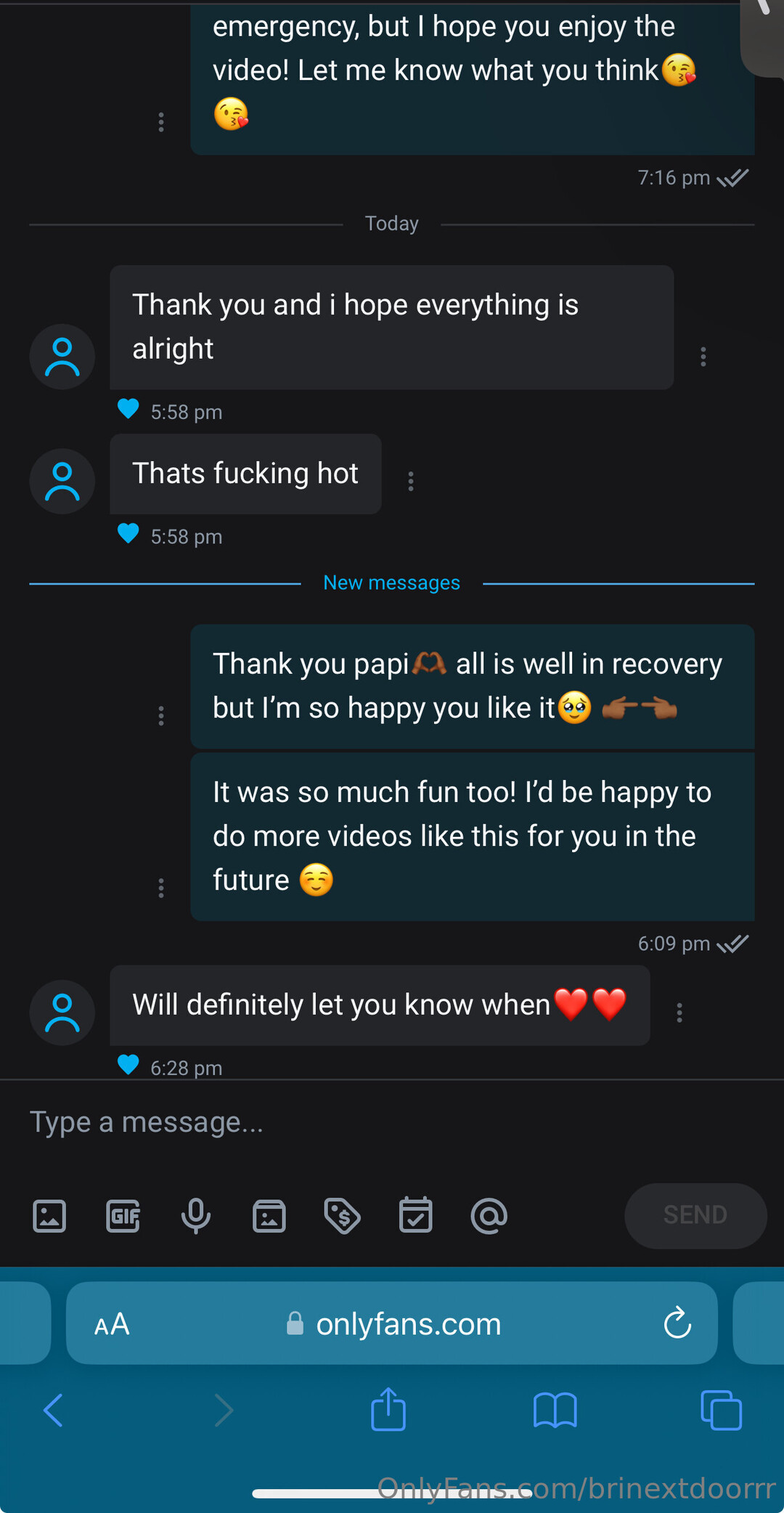
Task: Go back with Safari's back arrow
Action: 54,1410
